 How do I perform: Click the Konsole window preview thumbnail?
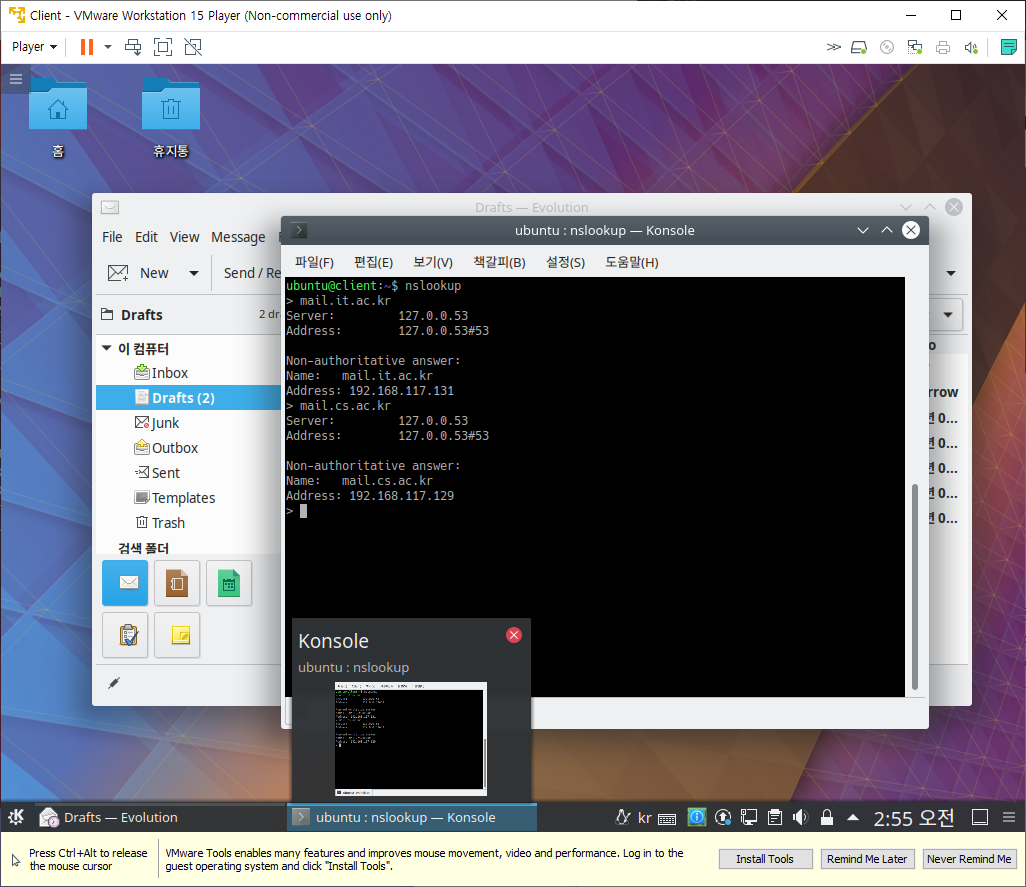pyautogui.click(x=411, y=739)
